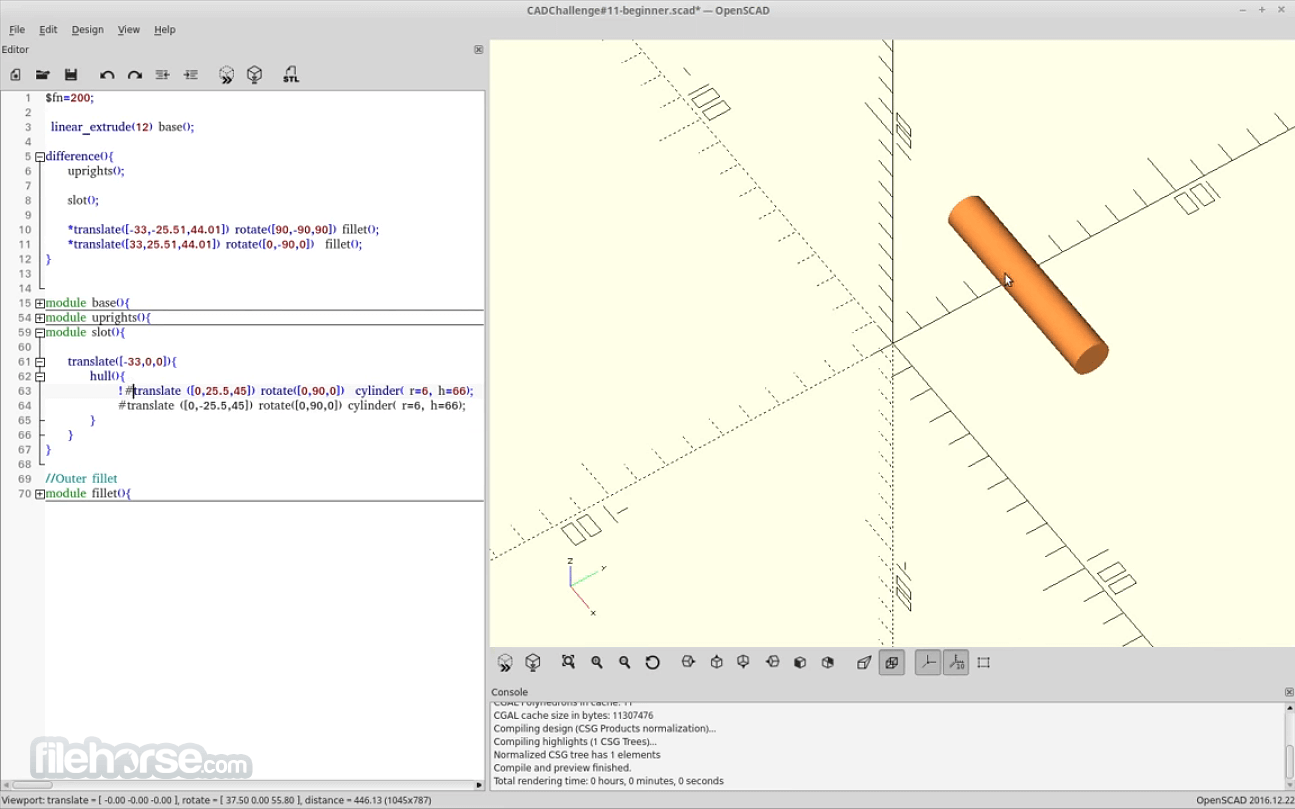1295x809 pixels.
Task: Switch to Top view
Action: click(716, 662)
